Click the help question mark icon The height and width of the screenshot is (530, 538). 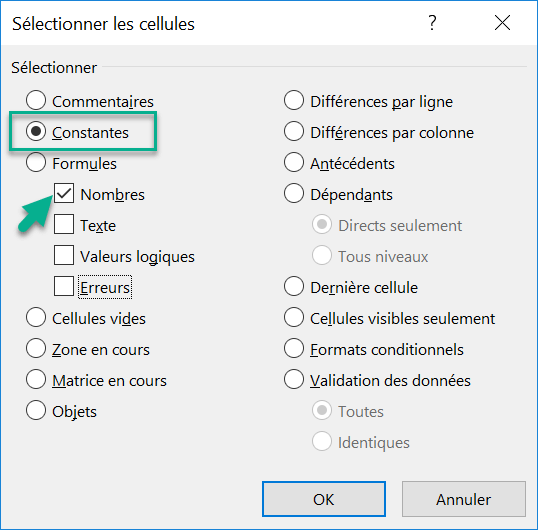432,23
